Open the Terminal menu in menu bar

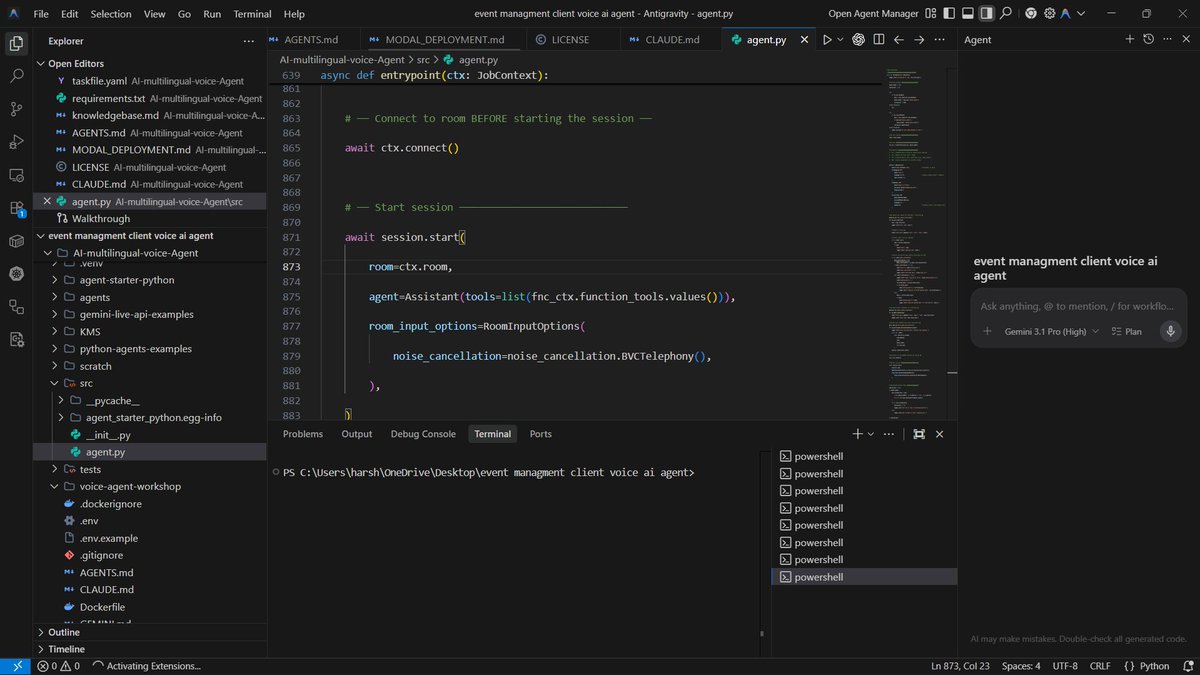pyautogui.click(x=252, y=14)
